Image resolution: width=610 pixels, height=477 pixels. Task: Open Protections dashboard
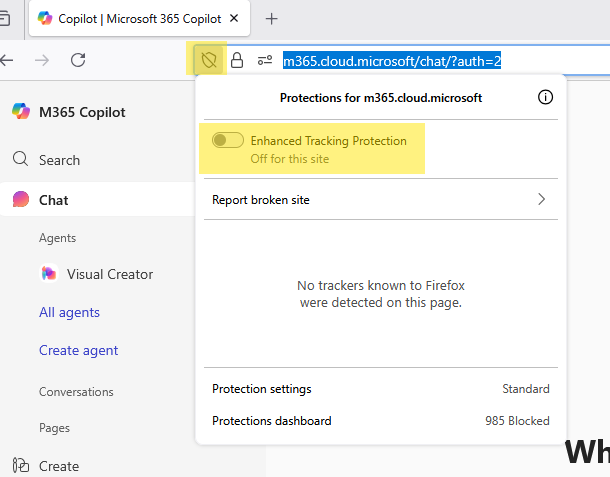click(380, 421)
